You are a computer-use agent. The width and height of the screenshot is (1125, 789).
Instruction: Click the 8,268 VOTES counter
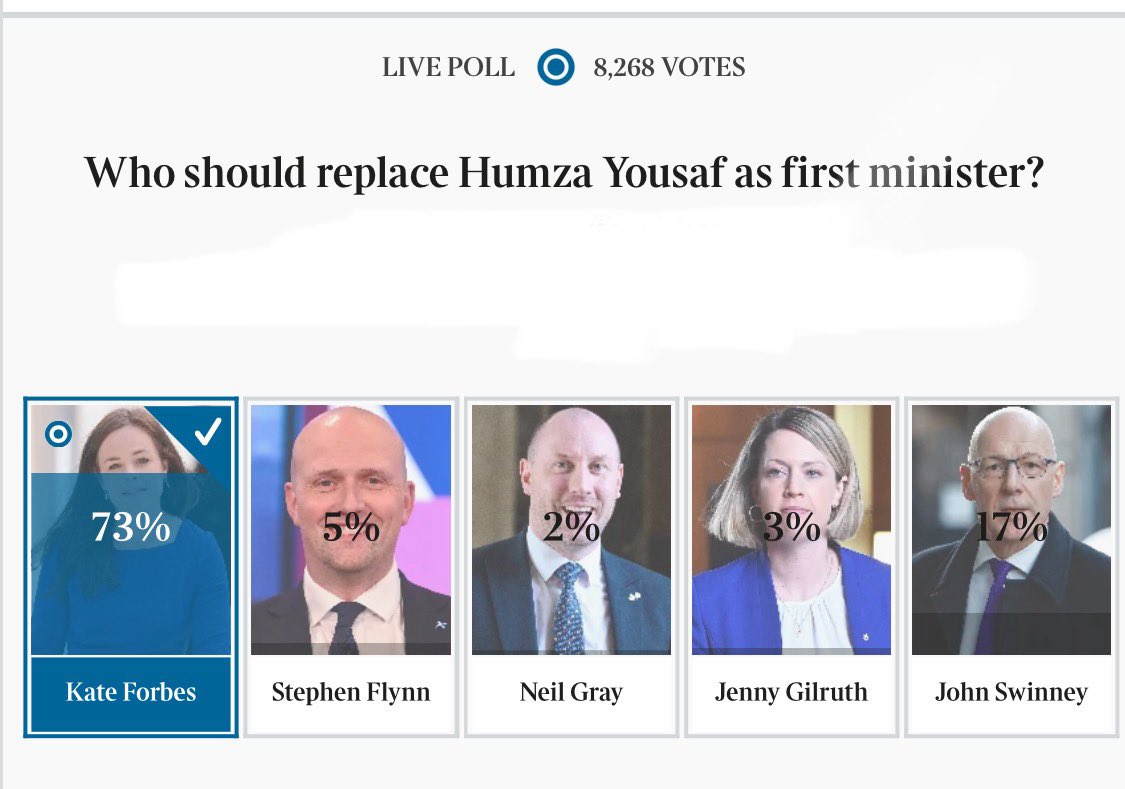click(x=669, y=67)
